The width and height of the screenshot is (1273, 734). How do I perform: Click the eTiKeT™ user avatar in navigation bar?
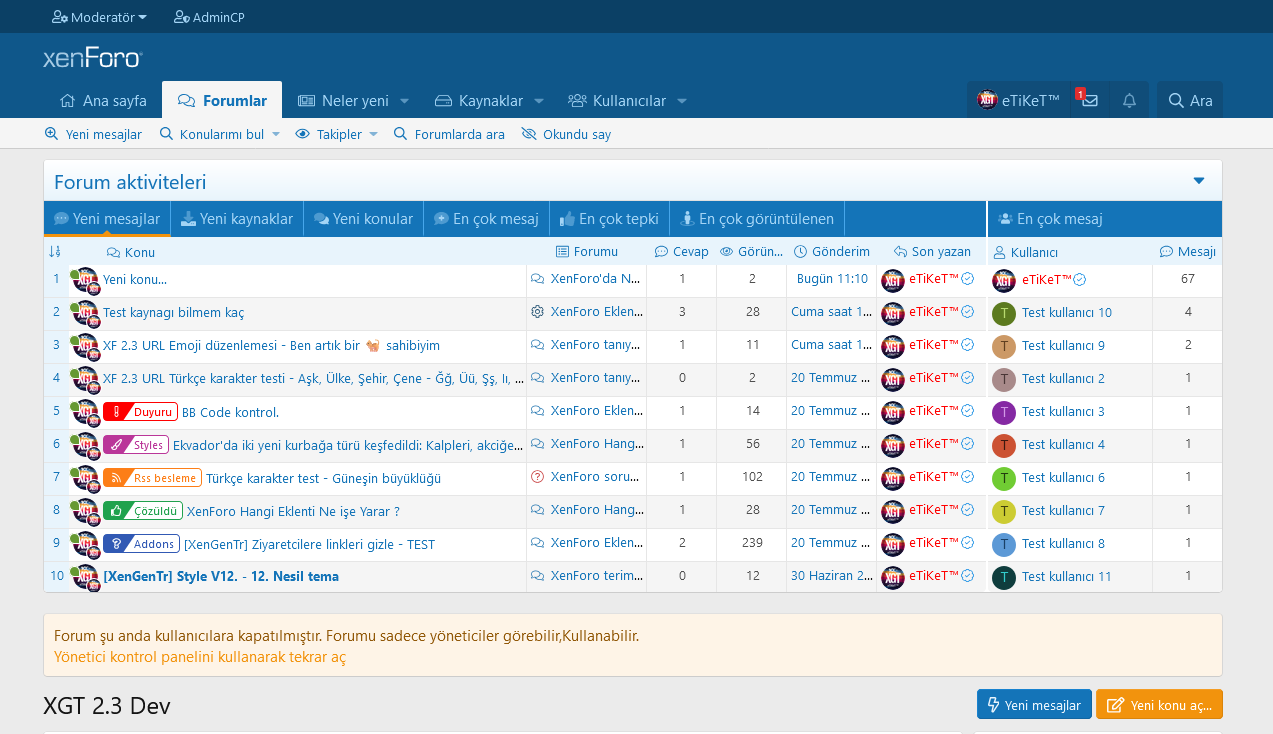[x=987, y=100]
